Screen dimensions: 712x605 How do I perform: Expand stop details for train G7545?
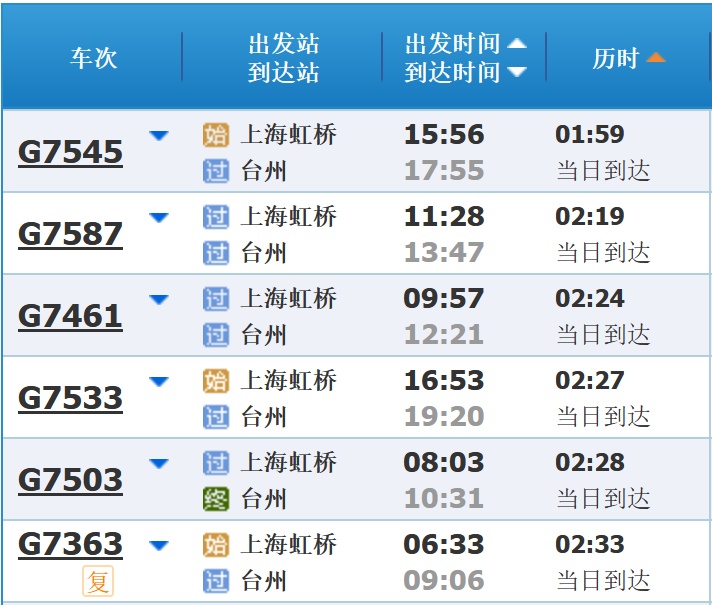(x=159, y=135)
